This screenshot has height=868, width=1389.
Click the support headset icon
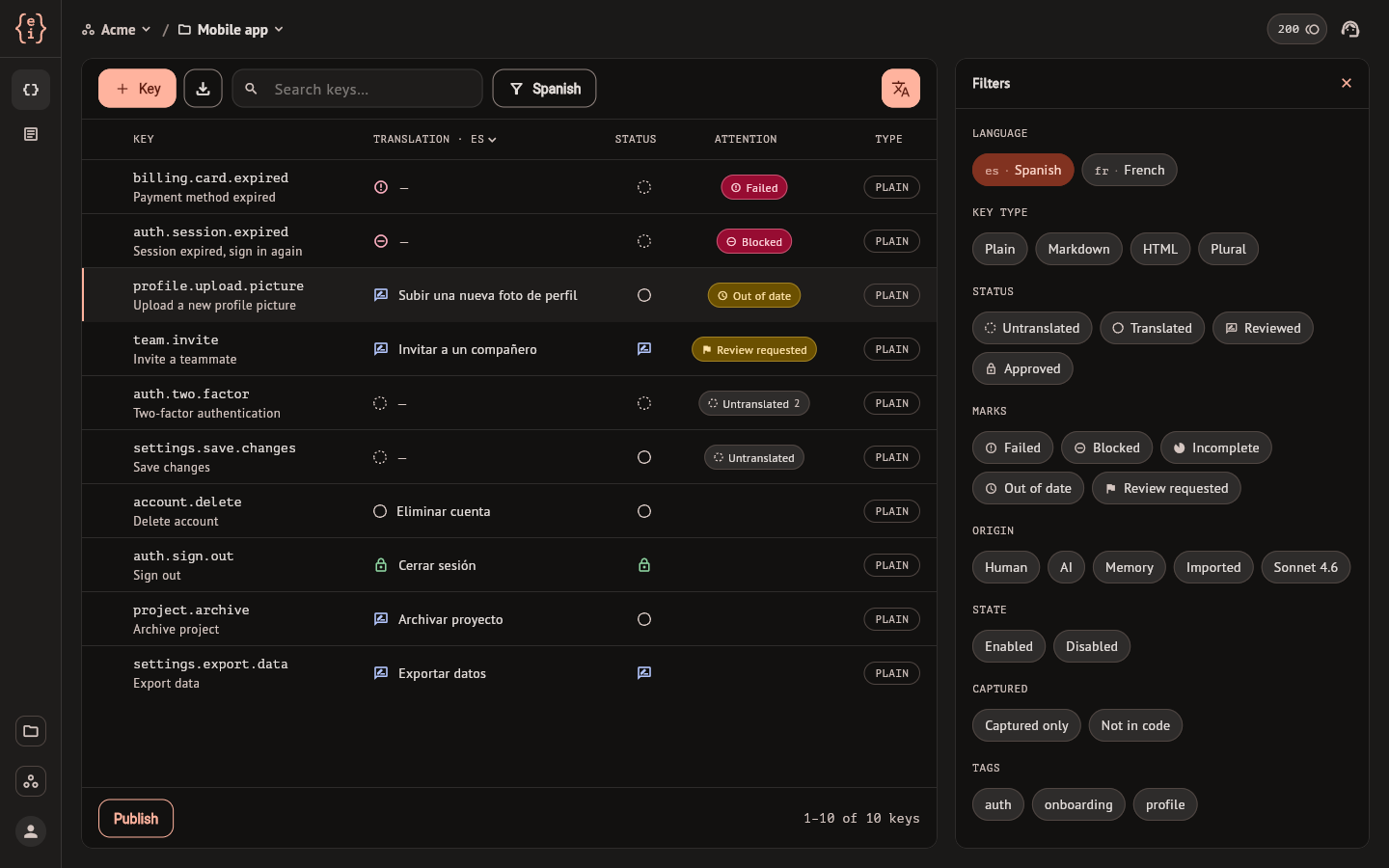[x=1350, y=29]
